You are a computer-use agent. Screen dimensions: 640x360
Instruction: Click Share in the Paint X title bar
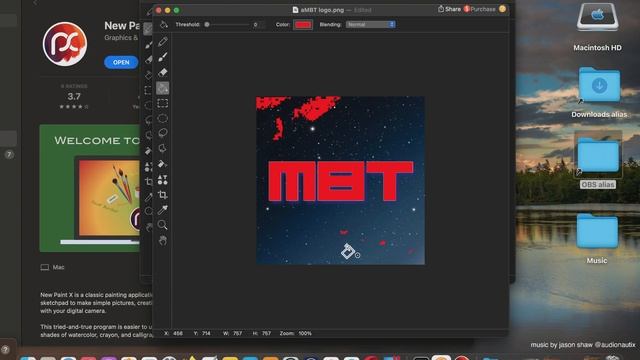449,9
